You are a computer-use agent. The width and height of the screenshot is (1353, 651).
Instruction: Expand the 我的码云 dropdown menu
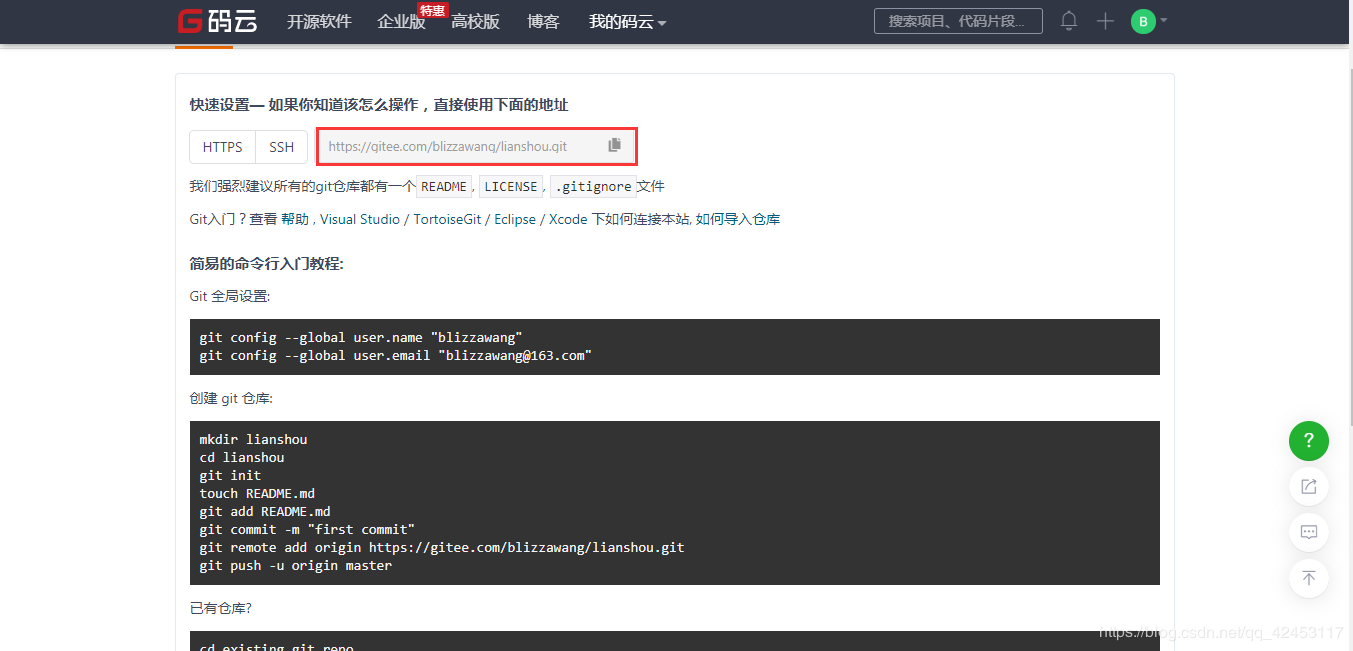[x=627, y=22]
